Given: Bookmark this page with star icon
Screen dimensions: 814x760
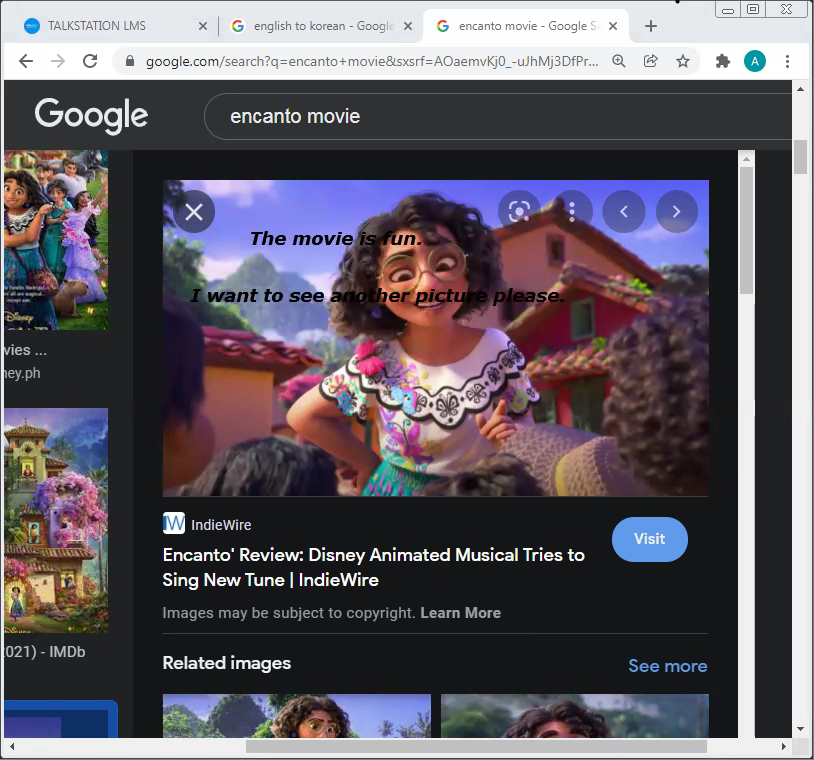Looking at the screenshot, I should tap(683, 61).
